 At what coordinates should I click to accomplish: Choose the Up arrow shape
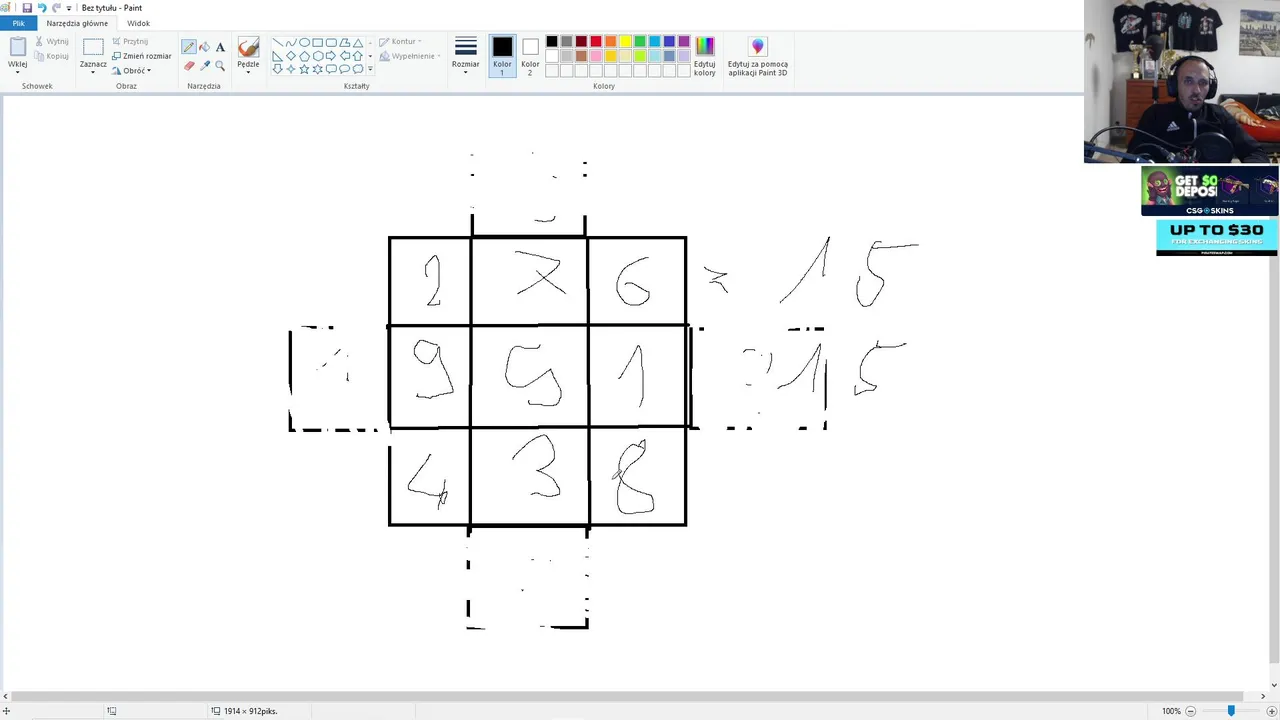pos(358,56)
